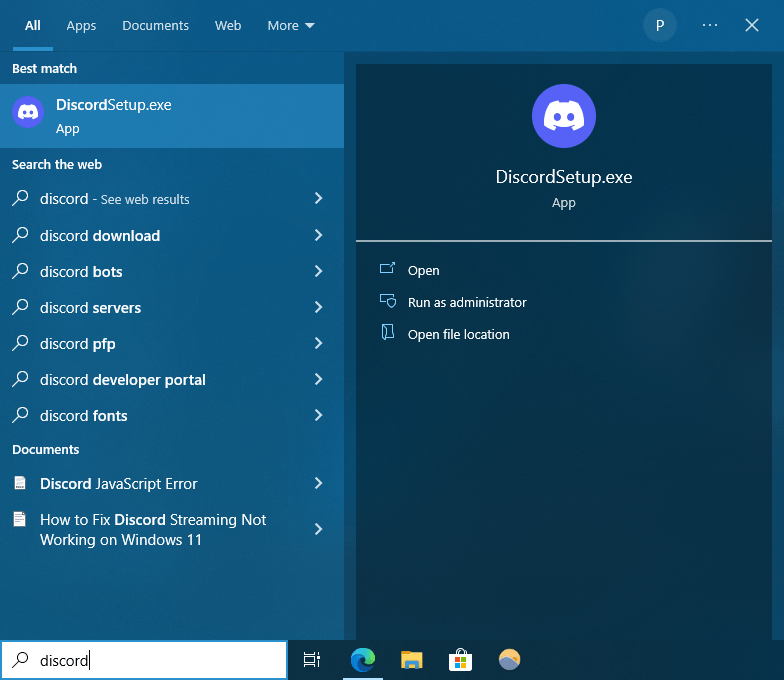The height and width of the screenshot is (680, 784).
Task: Switch to the Apps tab
Action: [81, 26]
